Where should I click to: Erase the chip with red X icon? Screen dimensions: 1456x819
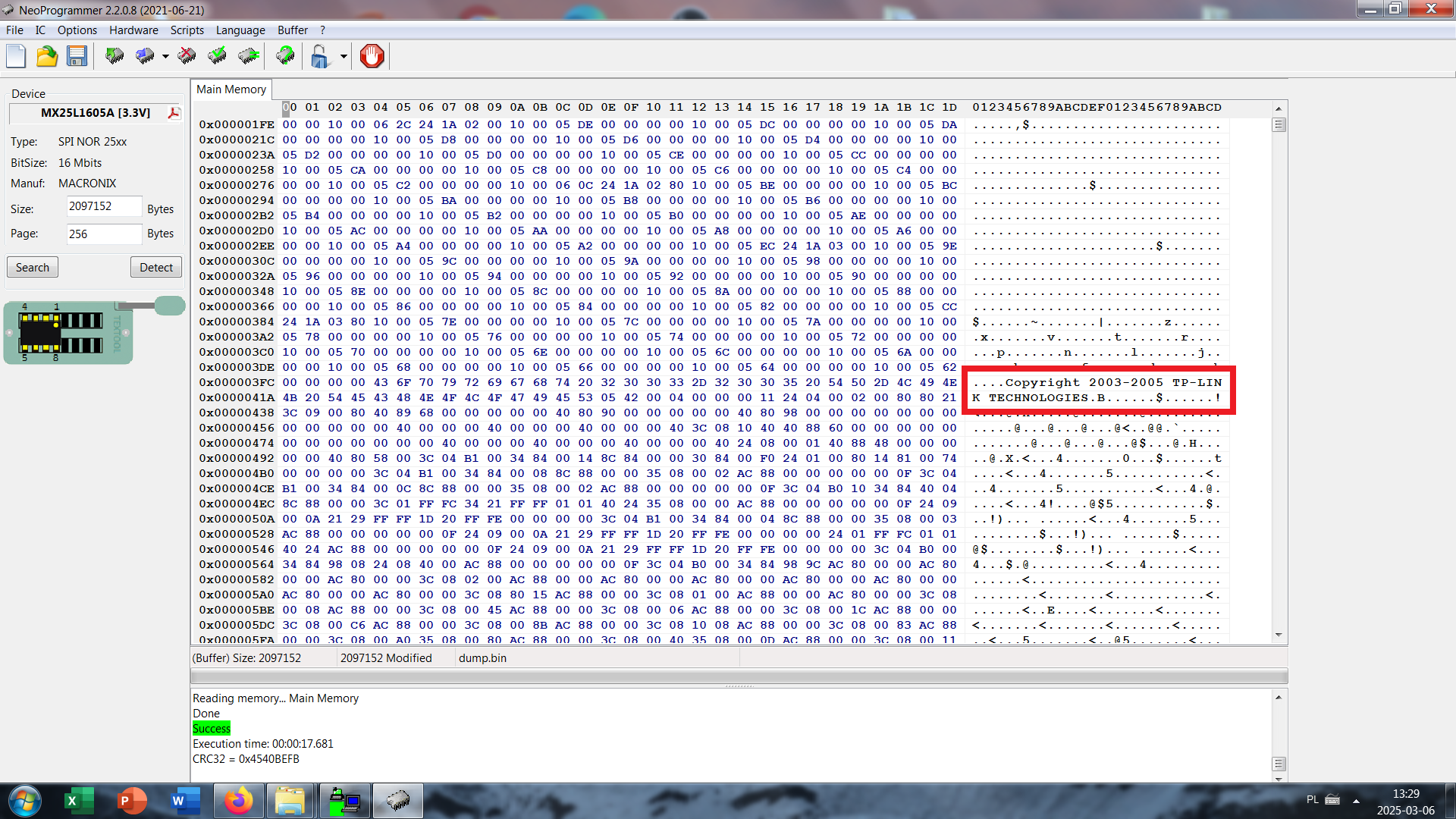[x=187, y=56]
